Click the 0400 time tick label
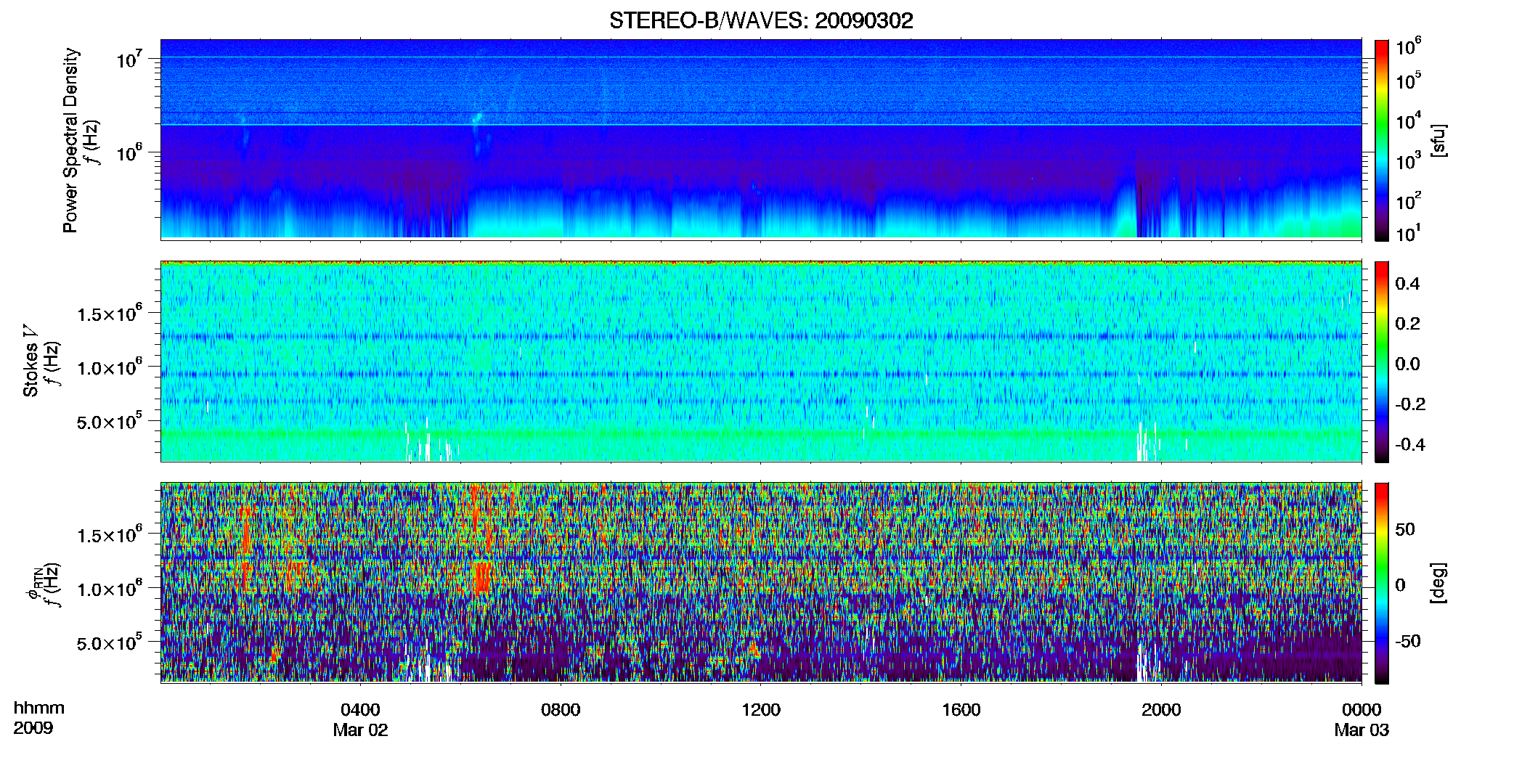 tap(360, 709)
